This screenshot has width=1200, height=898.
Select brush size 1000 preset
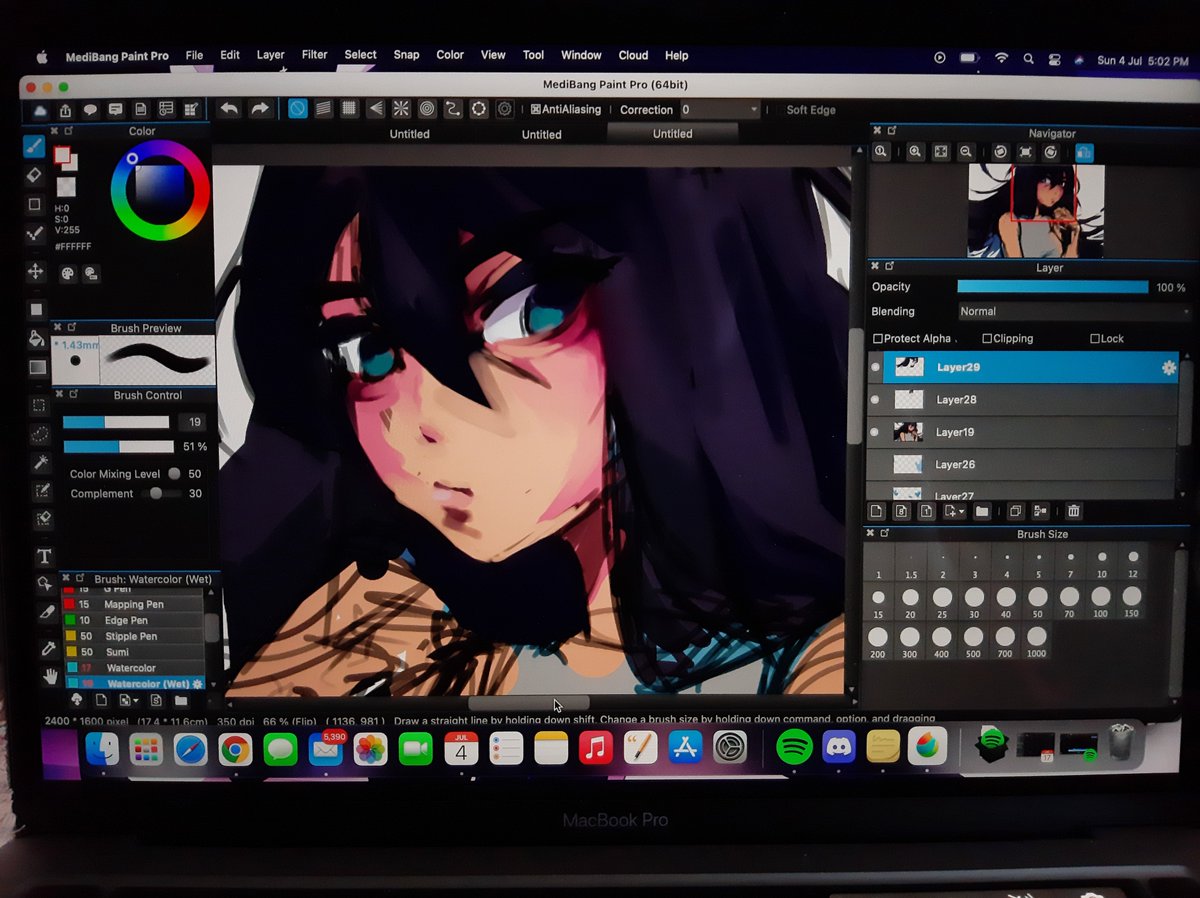(x=1037, y=642)
